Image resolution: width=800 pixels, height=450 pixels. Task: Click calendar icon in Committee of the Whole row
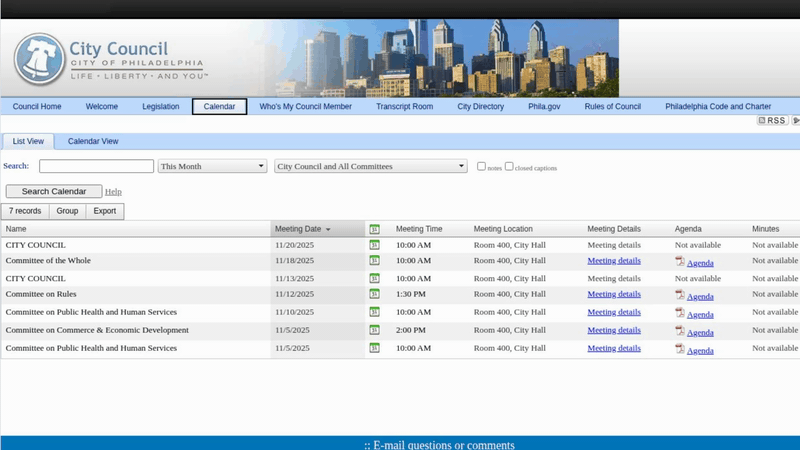374,260
